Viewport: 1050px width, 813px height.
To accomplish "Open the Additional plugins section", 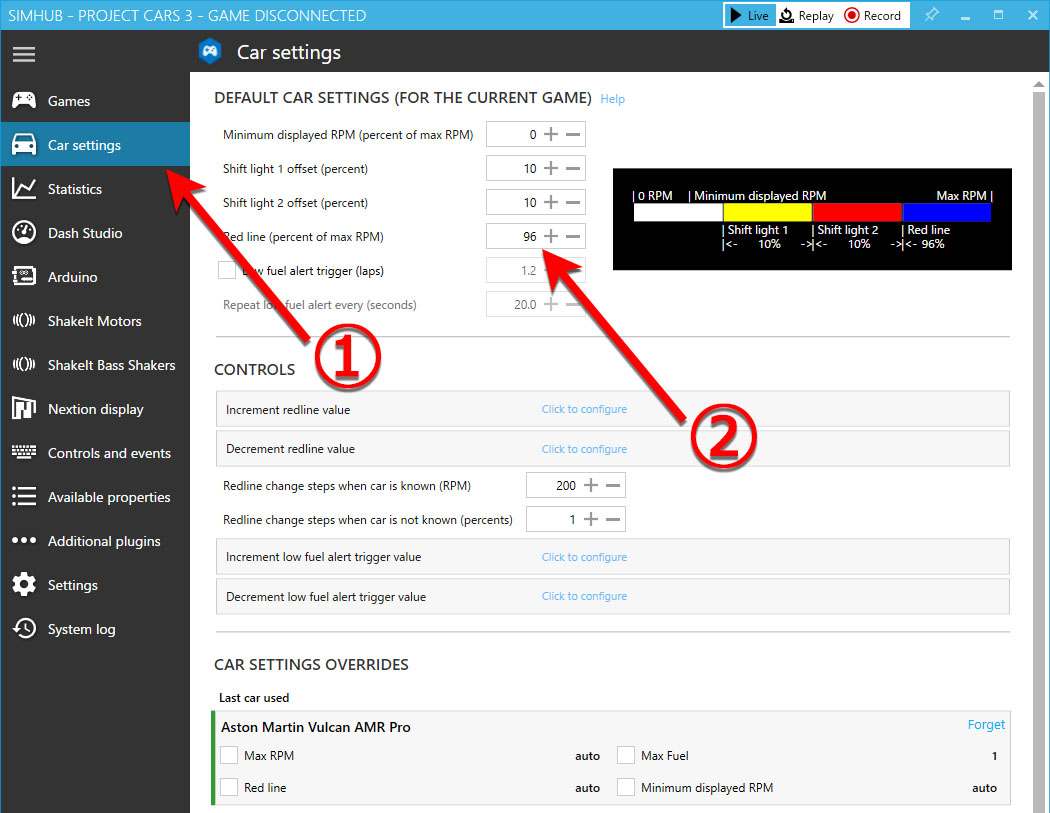I will point(95,540).
